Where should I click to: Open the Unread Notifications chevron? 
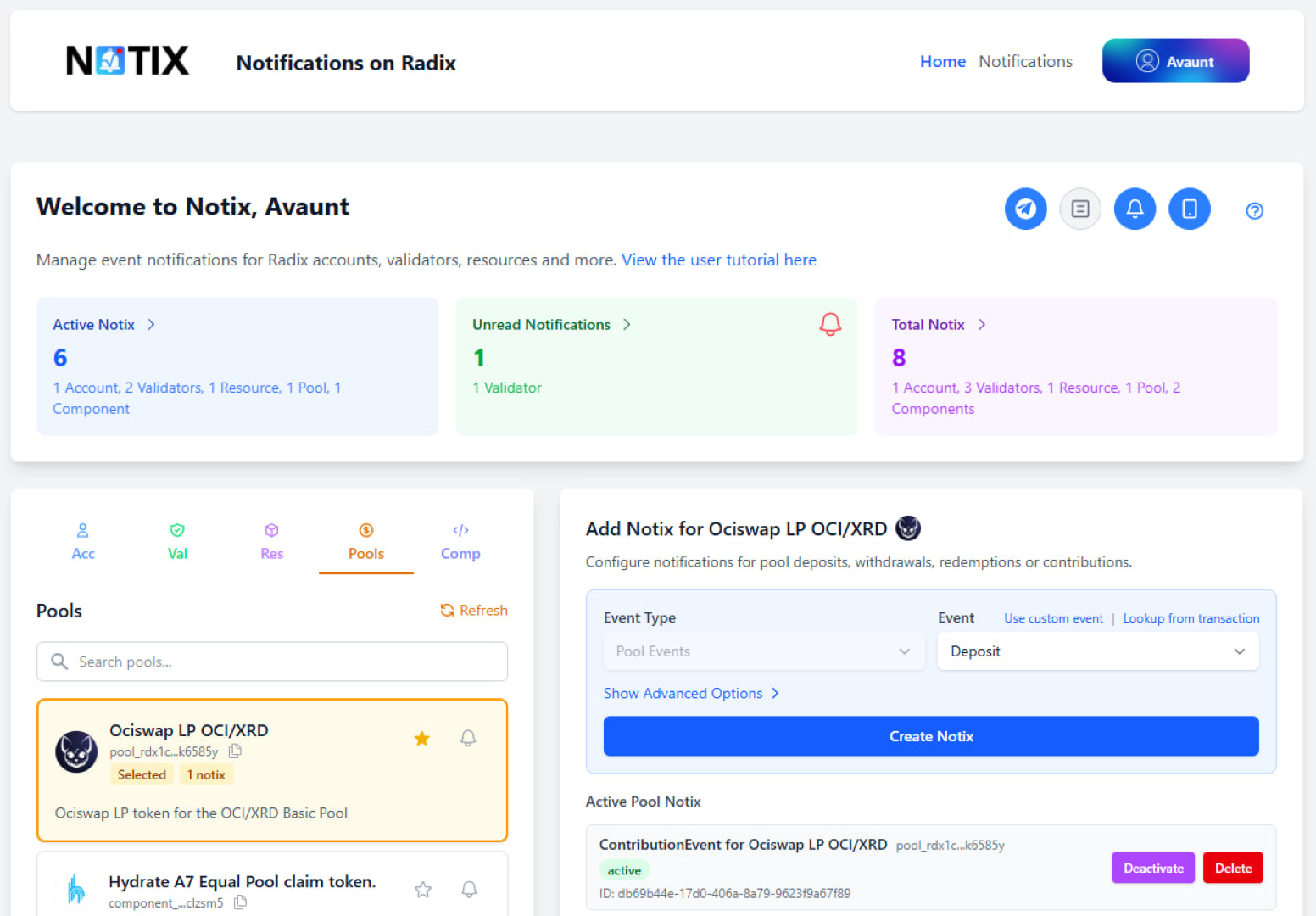coord(627,325)
